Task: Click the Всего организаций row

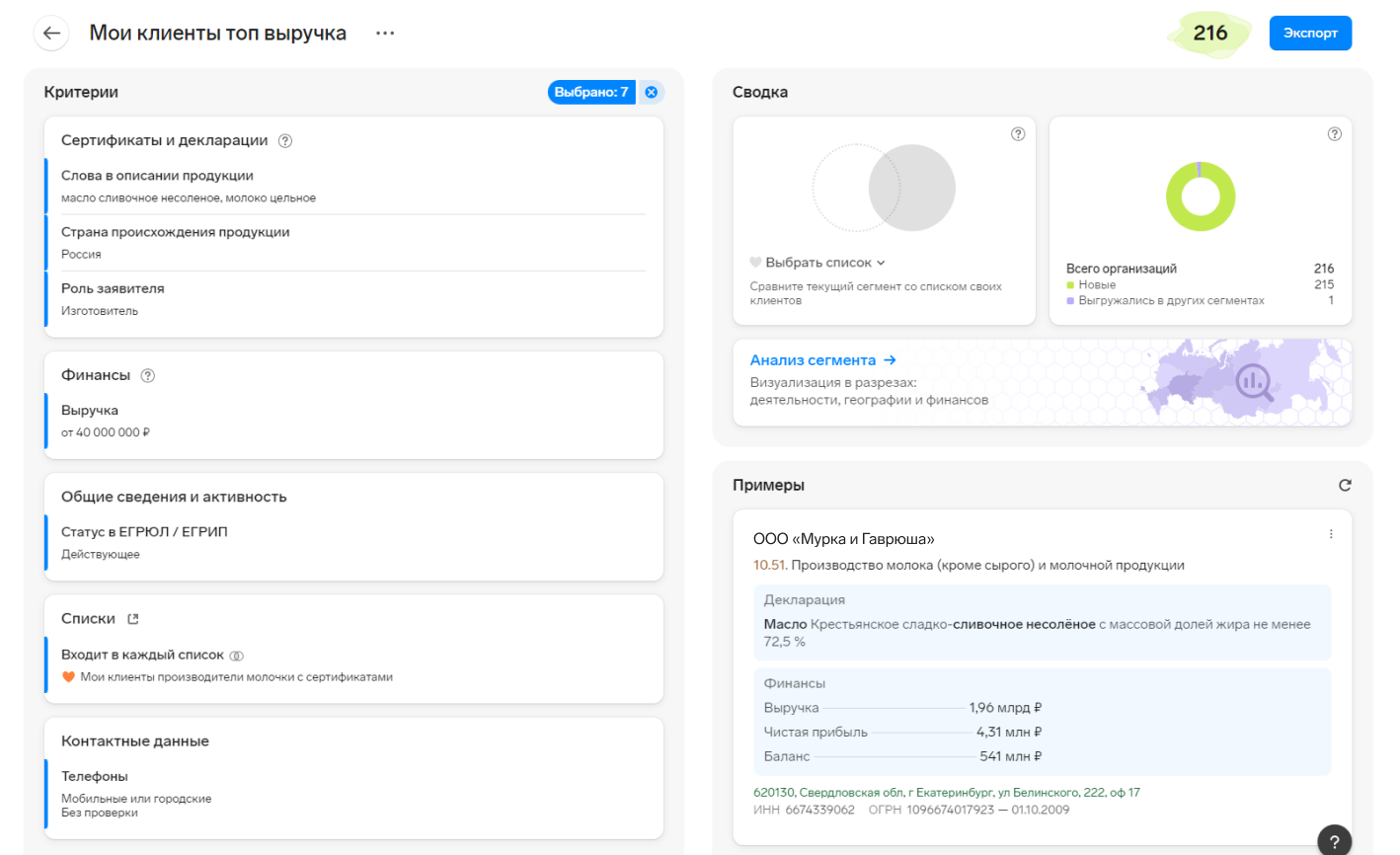Action: pyautogui.click(x=1200, y=269)
